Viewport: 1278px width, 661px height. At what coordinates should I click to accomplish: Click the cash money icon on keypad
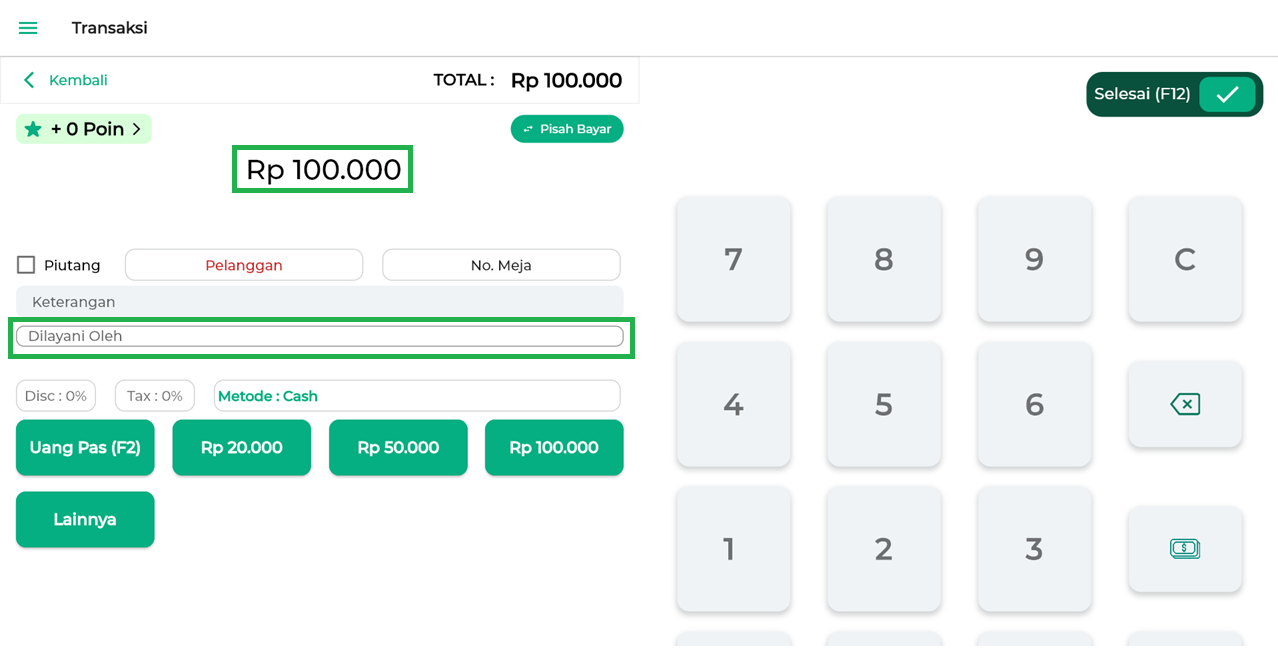[x=1184, y=548]
